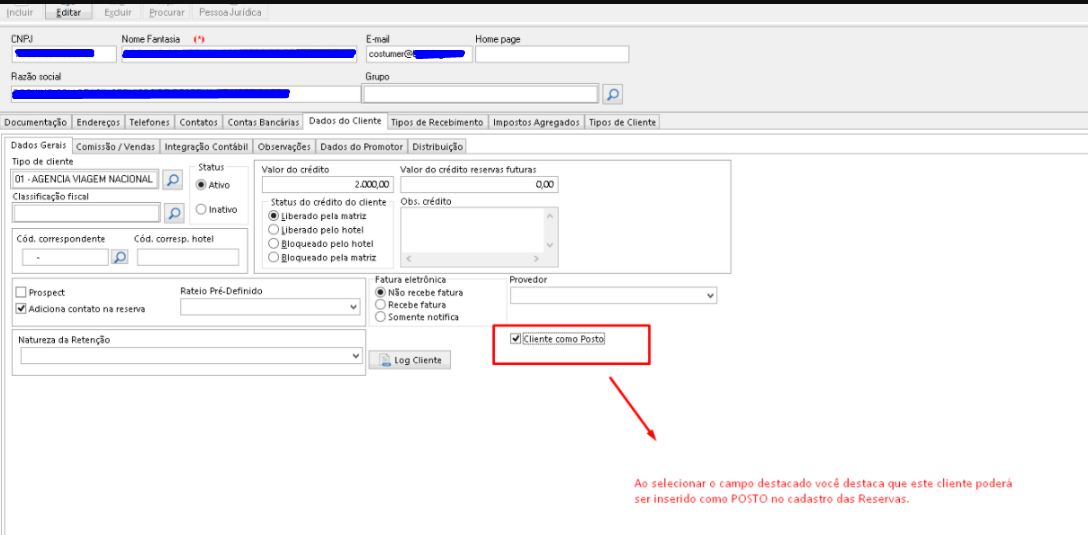Image resolution: width=1088 pixels, height=535 pixels.
Task: Select the Ativo status option
Action: click(202, 185)
